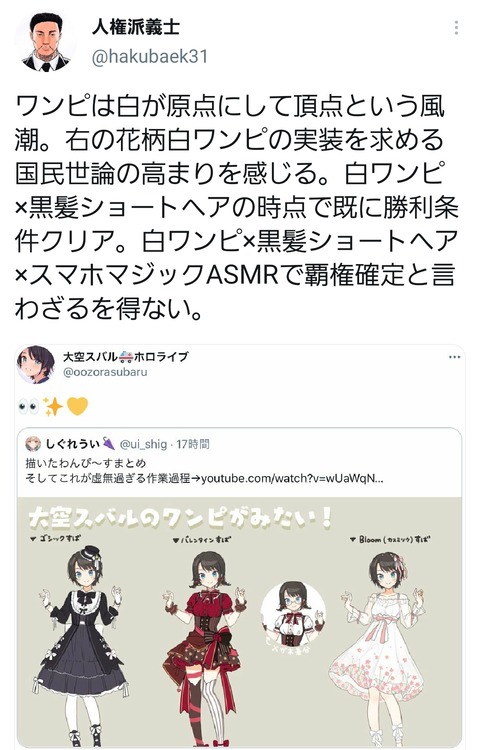Click the eyes emoji in quoted tweet

pos(28,407)
